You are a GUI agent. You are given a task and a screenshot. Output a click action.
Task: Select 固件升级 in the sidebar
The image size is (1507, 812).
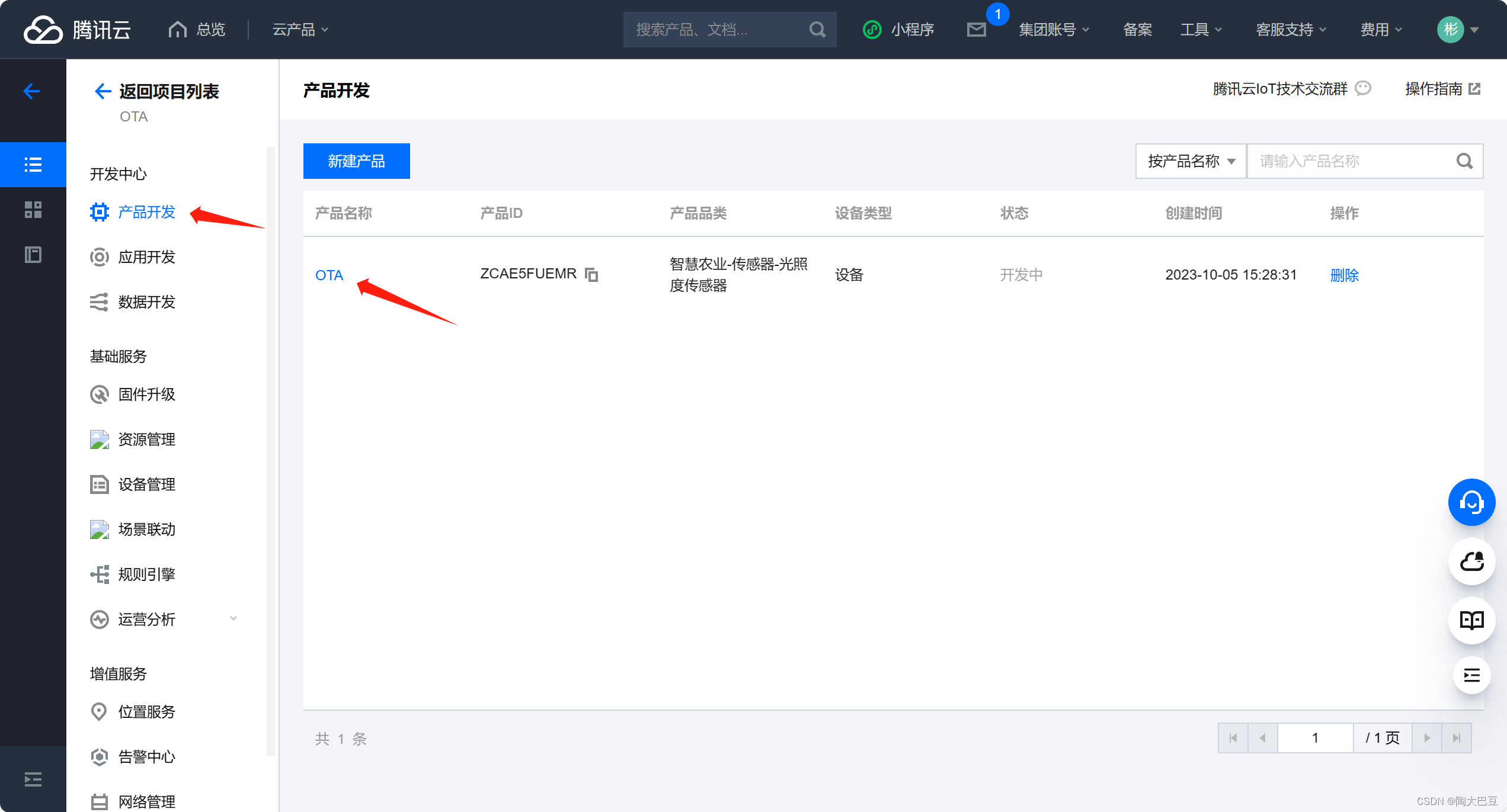tap(146, 394)
